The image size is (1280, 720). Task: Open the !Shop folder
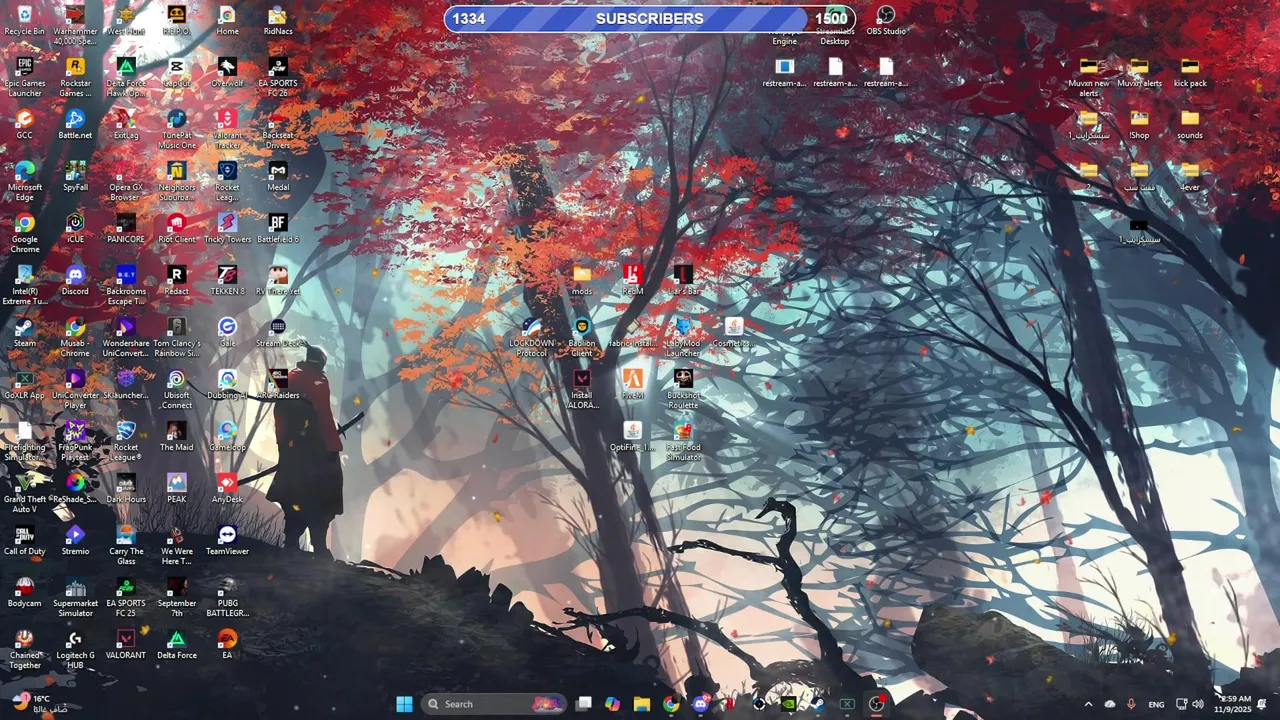tap(1139, 124)
